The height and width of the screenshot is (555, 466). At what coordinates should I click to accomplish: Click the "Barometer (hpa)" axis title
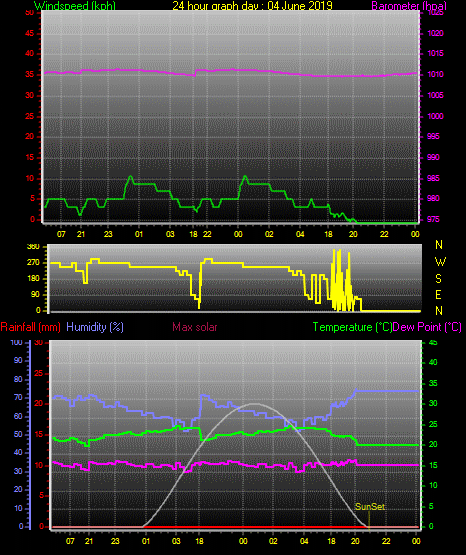[x=409, y=5]
